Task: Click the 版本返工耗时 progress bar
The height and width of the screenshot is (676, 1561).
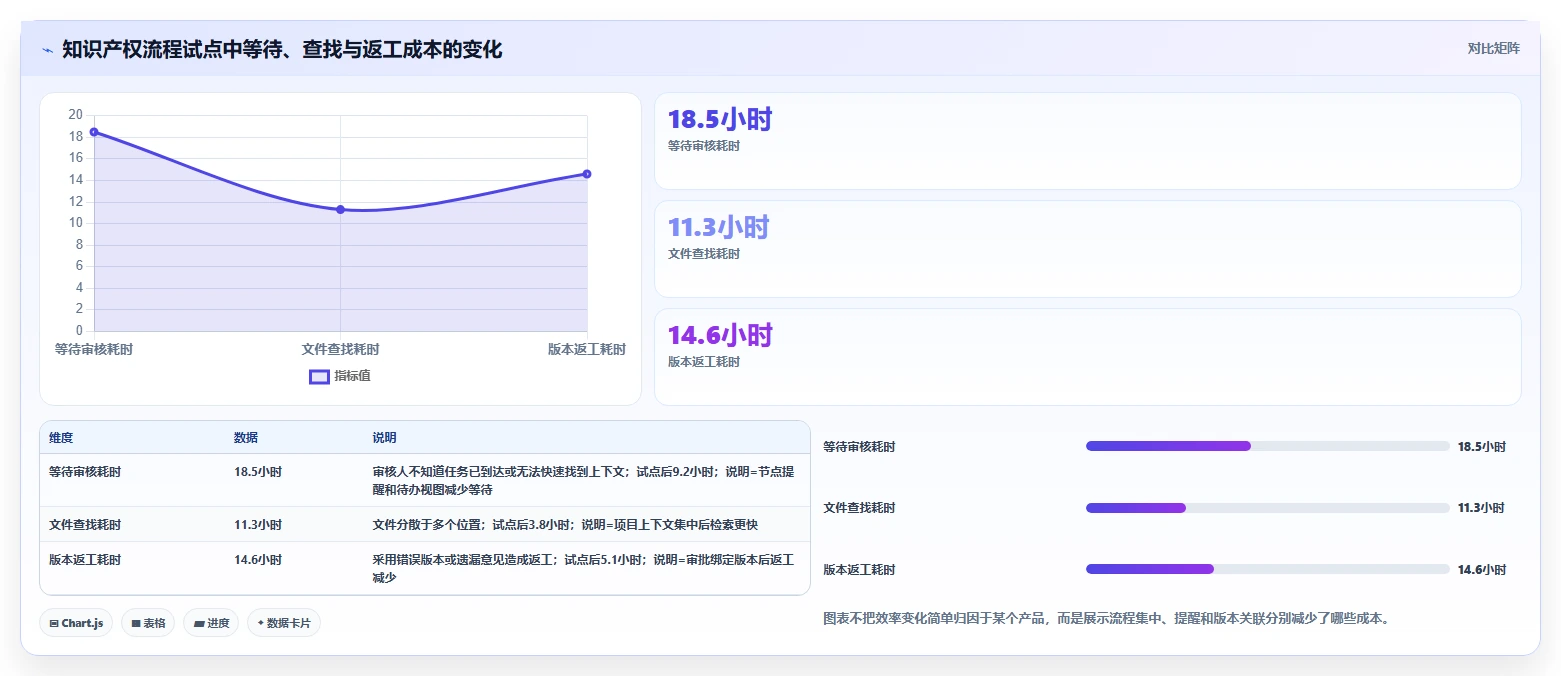Action: (1268, 569)
